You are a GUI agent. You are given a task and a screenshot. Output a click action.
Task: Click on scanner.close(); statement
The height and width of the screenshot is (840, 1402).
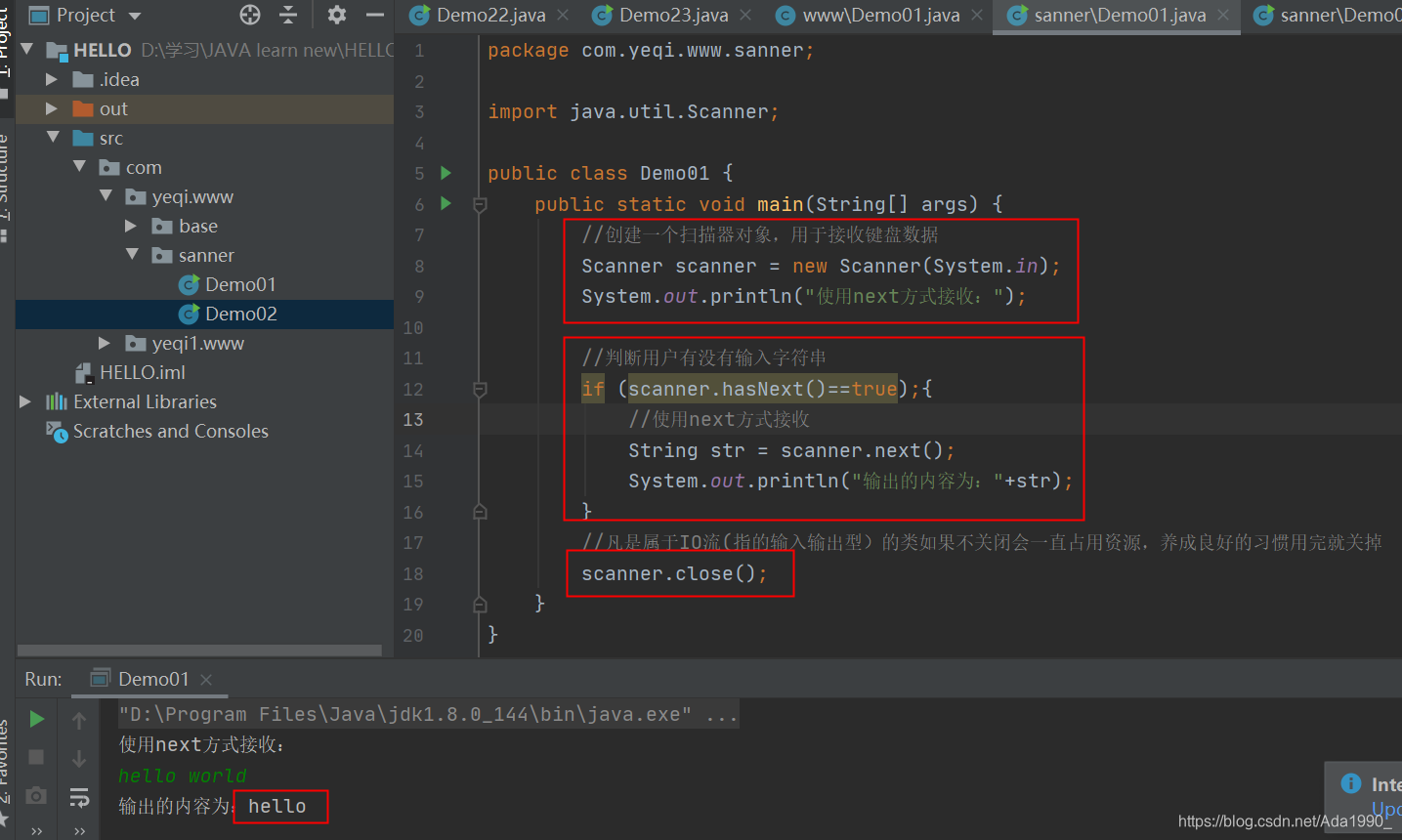(674, 573)
